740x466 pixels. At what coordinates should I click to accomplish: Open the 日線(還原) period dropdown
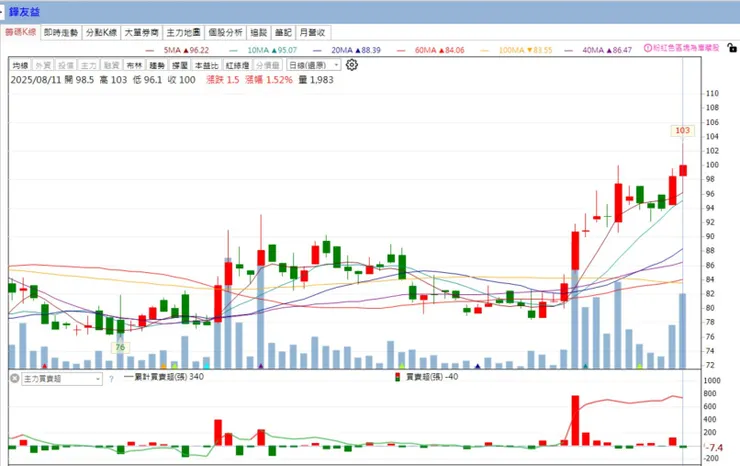tap(313, 65)
